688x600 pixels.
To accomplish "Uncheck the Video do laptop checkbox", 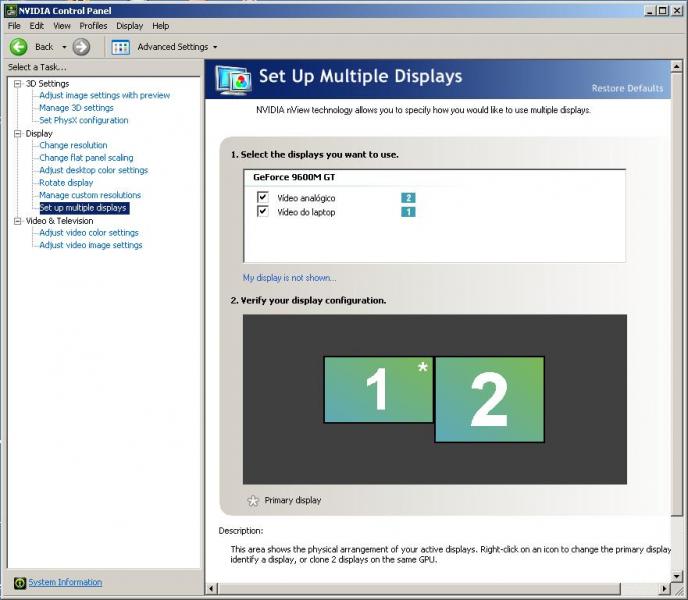I will (x=263, y=212).
